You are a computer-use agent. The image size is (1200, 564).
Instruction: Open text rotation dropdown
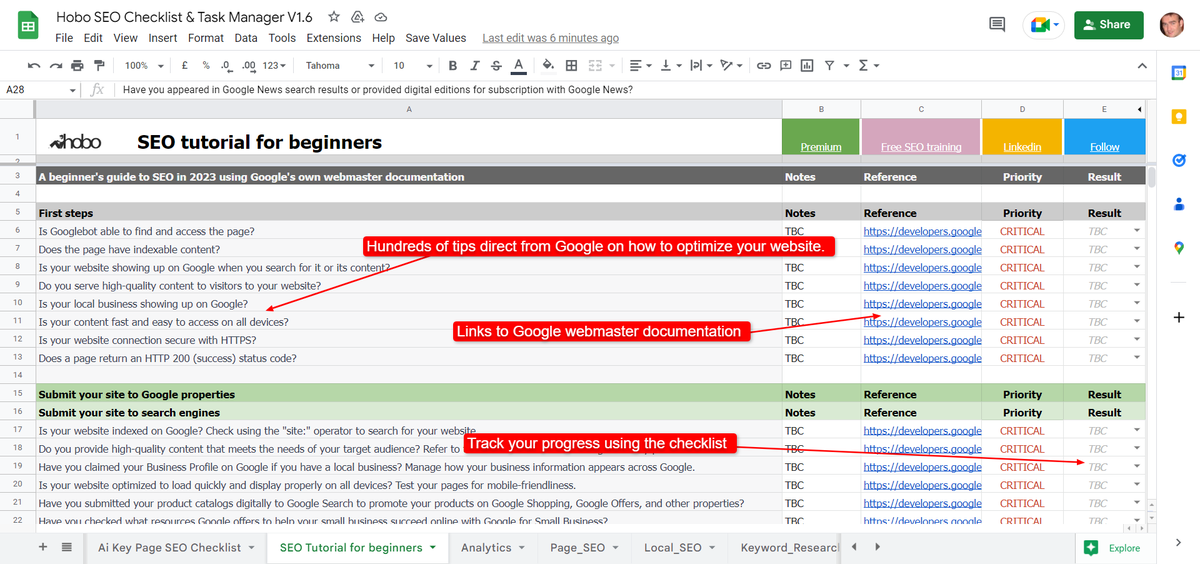point(731,66)
